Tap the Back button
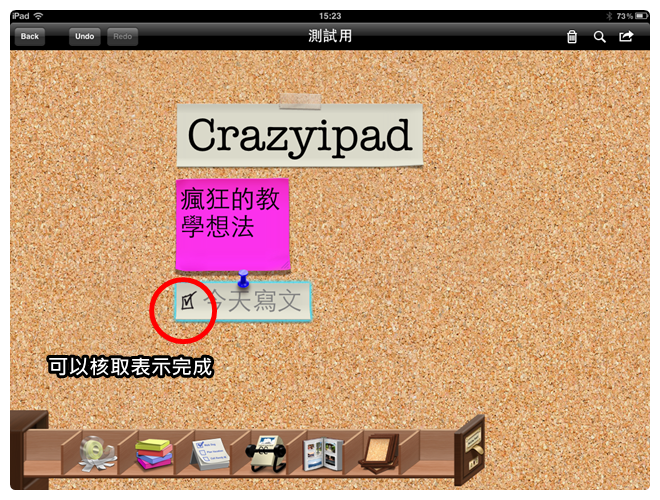The image size is (660, 500). coord(29,37)
